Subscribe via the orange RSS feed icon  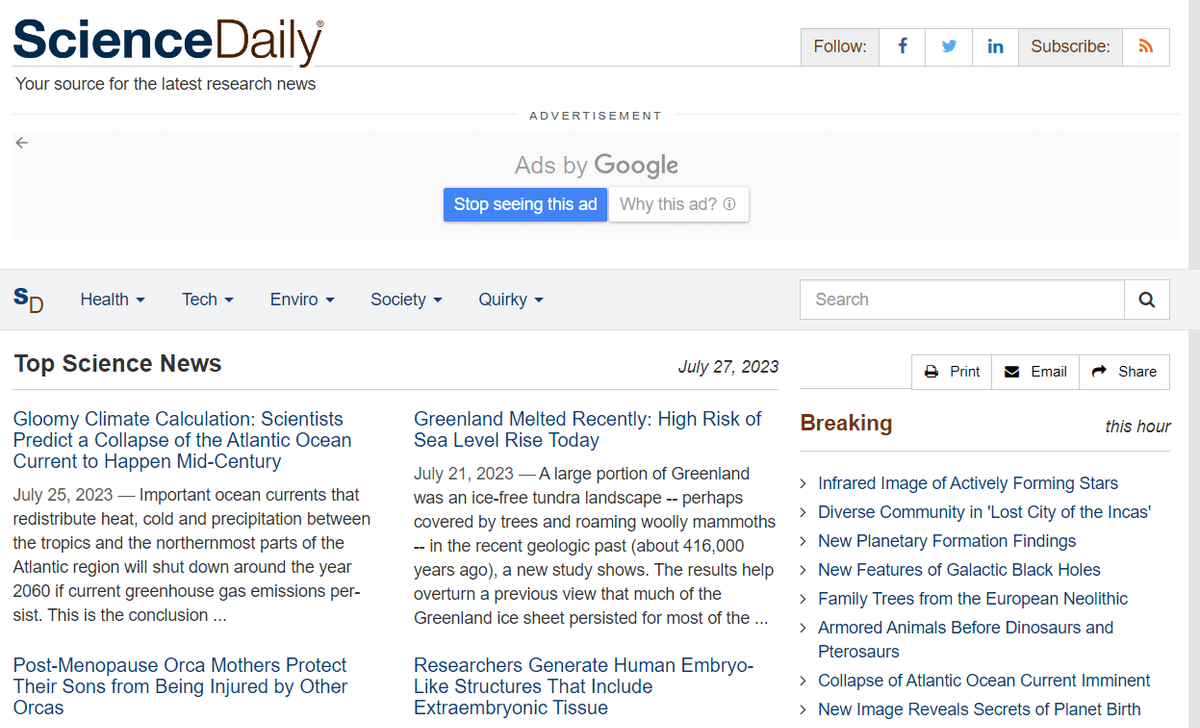(x=1146, y=47)
